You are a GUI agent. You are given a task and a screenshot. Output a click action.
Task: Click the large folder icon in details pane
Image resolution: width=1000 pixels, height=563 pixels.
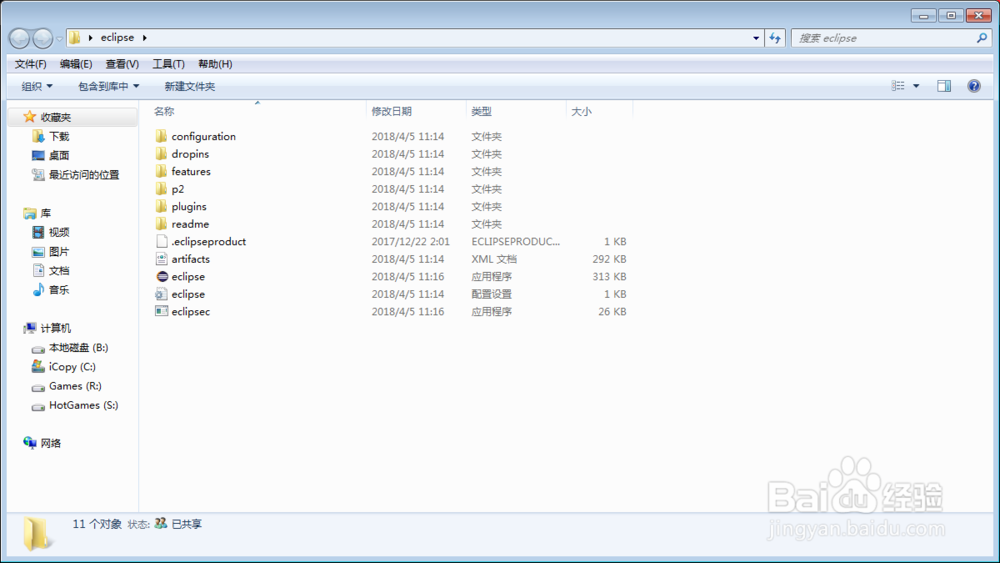(x=36, y=533)
